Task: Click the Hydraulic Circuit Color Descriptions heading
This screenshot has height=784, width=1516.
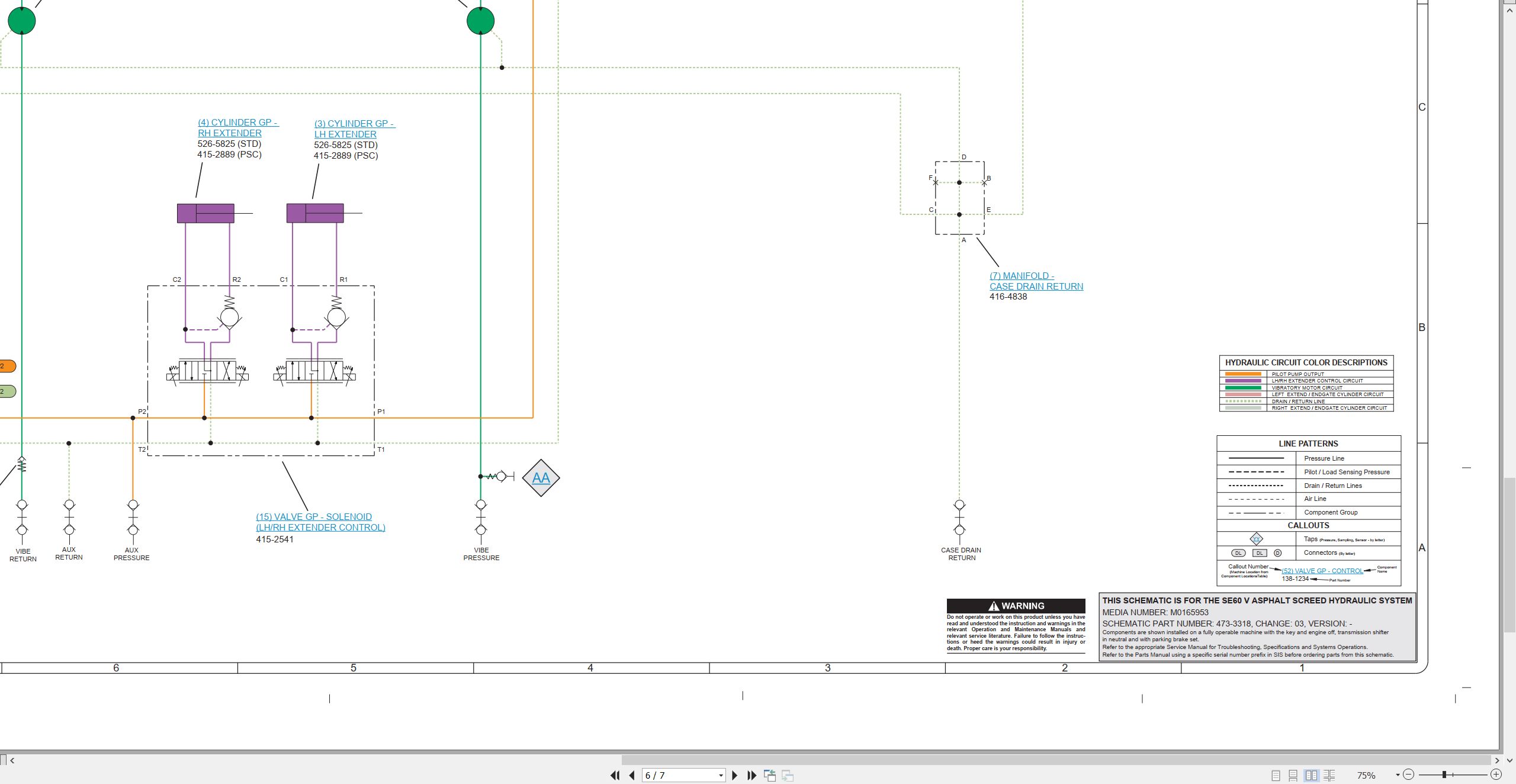Action: pyautogui.click(x=1306, y=362)
